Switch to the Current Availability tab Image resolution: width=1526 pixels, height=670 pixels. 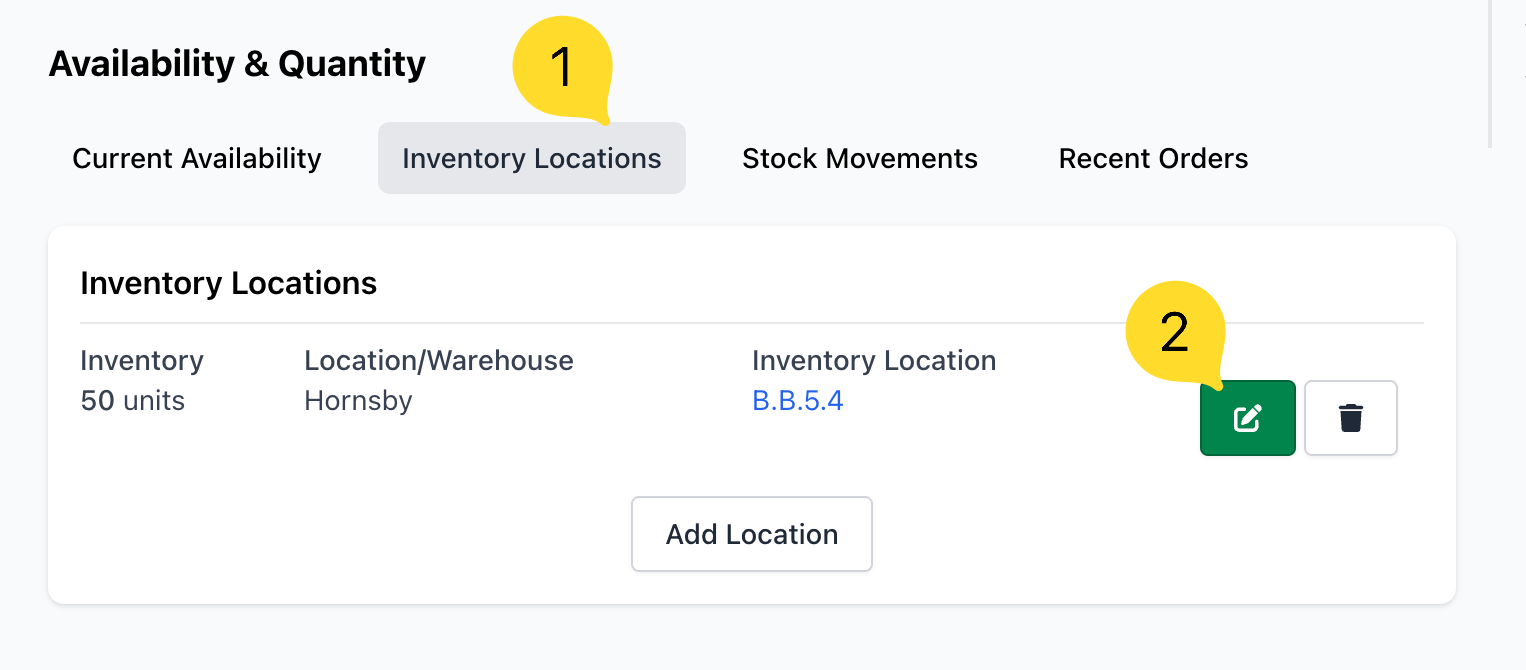pyautogui.click(x=197, y=159)
